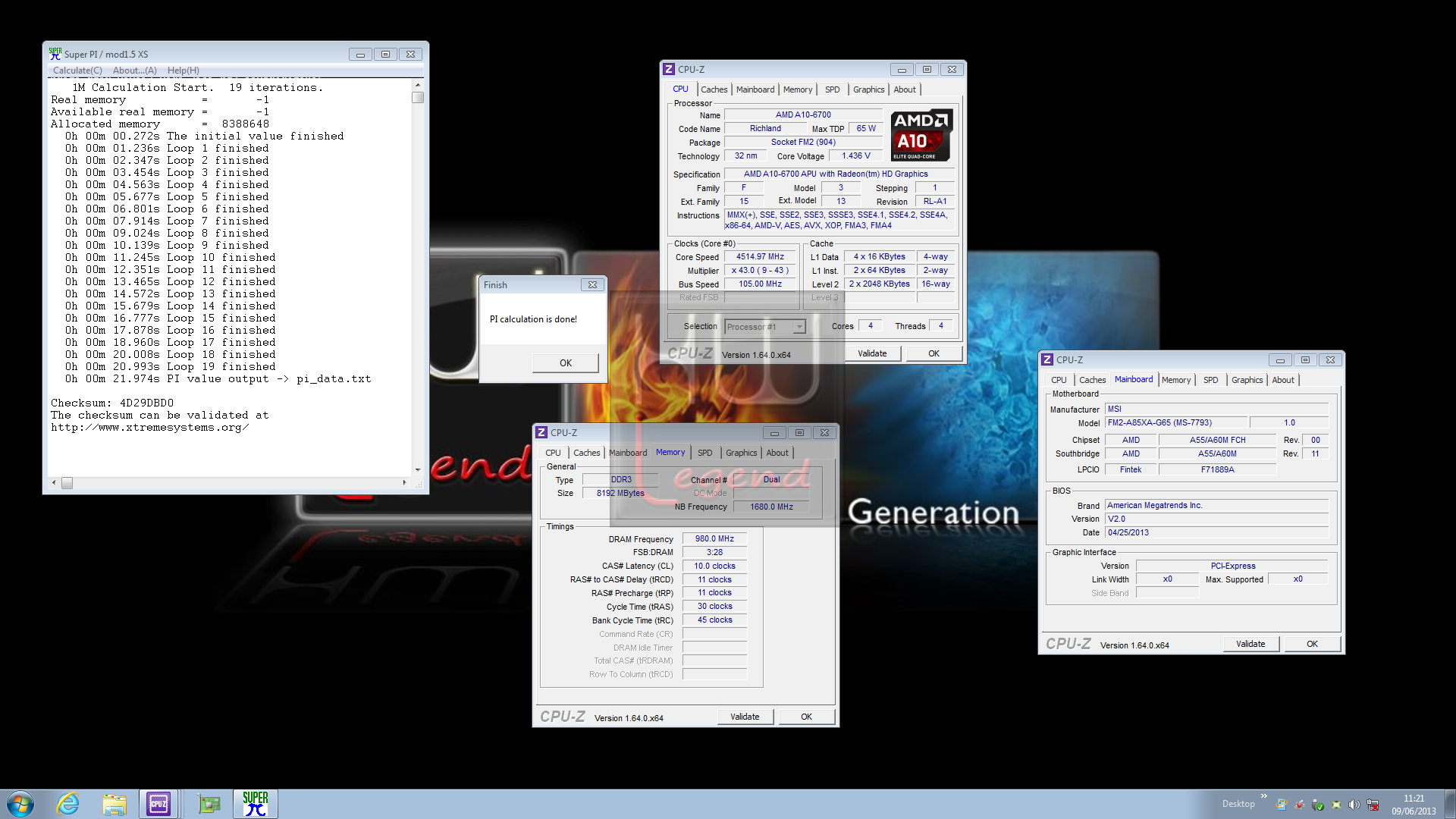This screenshot has height=819, width=1456.
Task: Select Caches tab in Mainboard CPU-Z window
Action: tap(1092, 380)
